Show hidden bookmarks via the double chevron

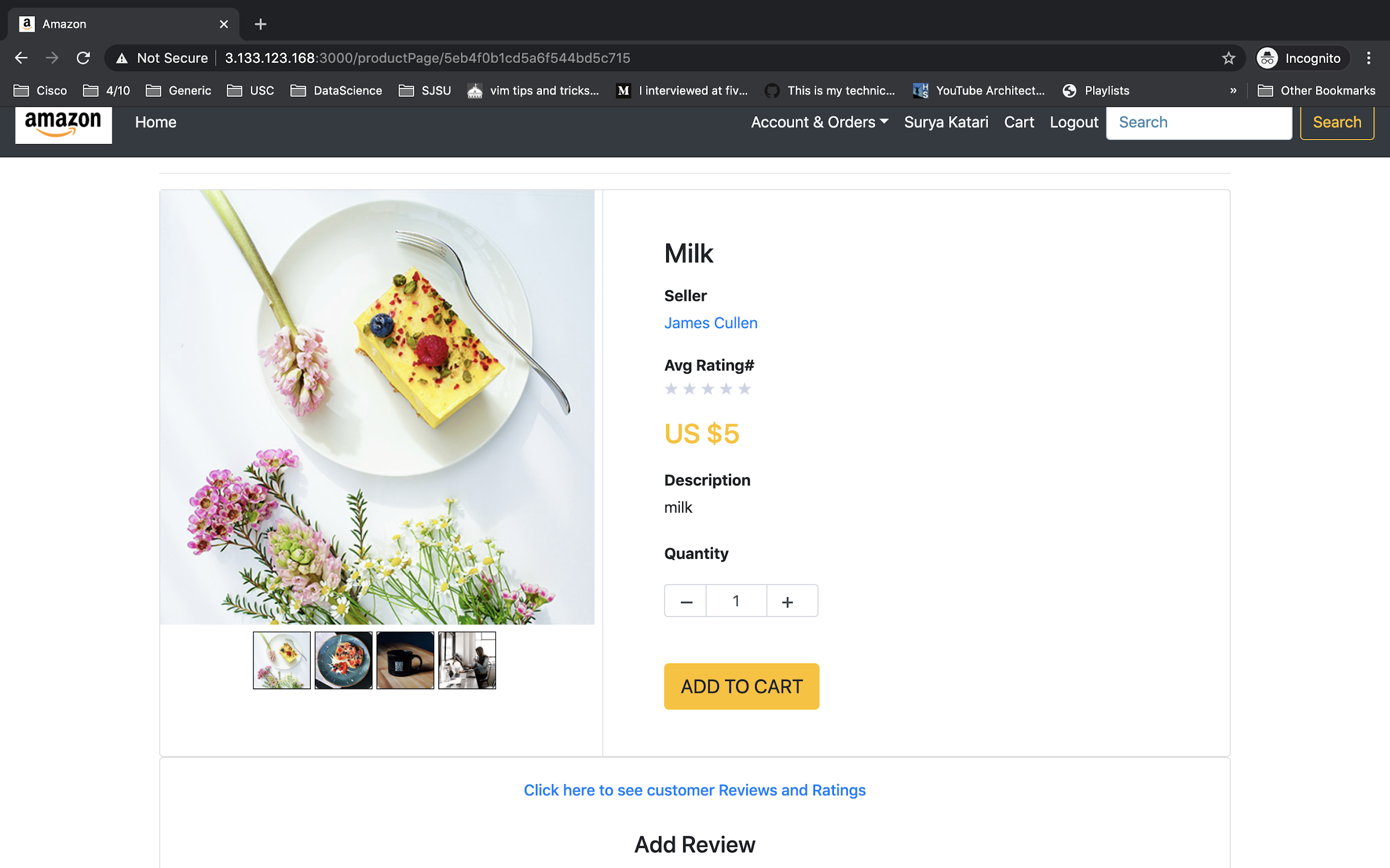(x=1233, y=91)
